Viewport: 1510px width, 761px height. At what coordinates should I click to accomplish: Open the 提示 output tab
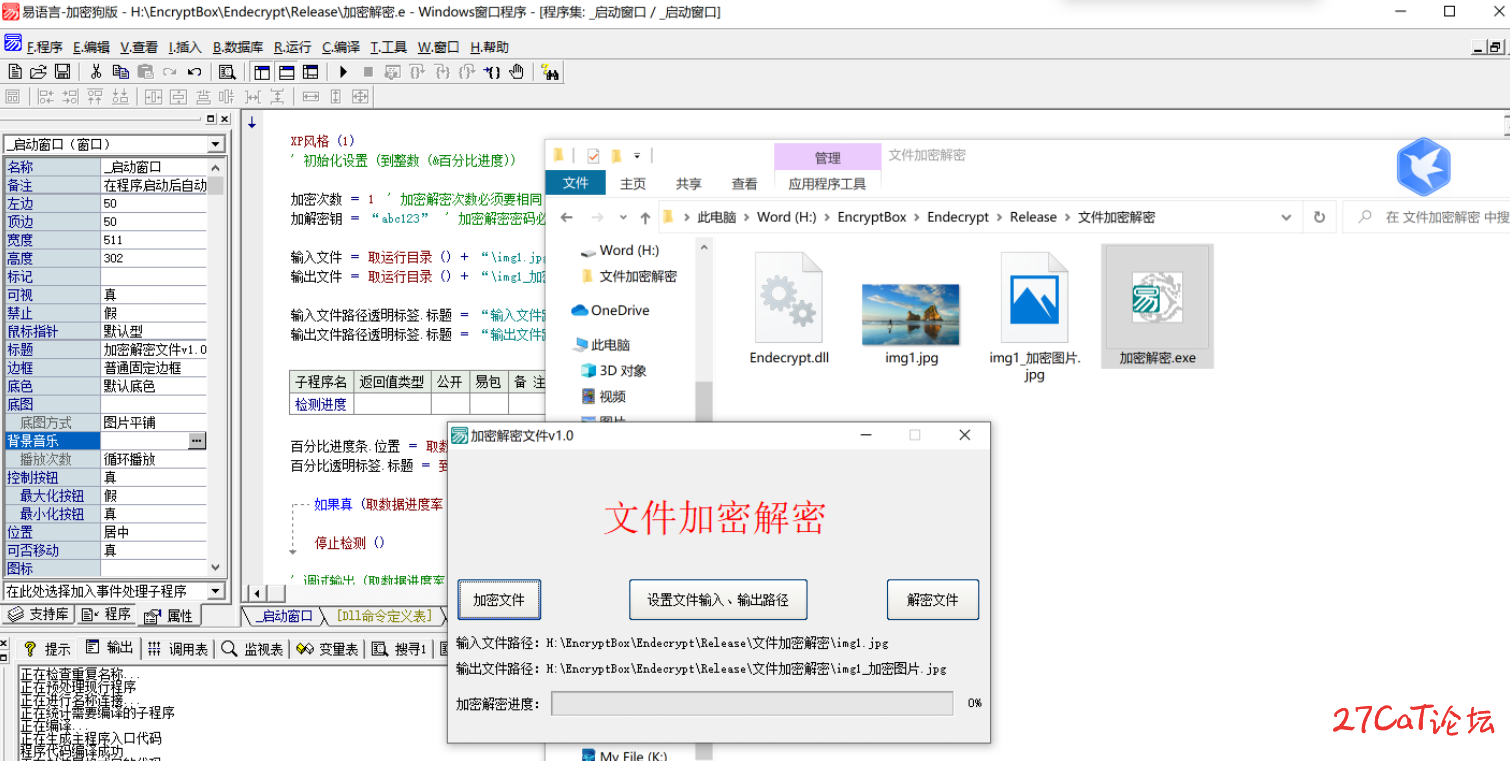(x=47, y=649)
